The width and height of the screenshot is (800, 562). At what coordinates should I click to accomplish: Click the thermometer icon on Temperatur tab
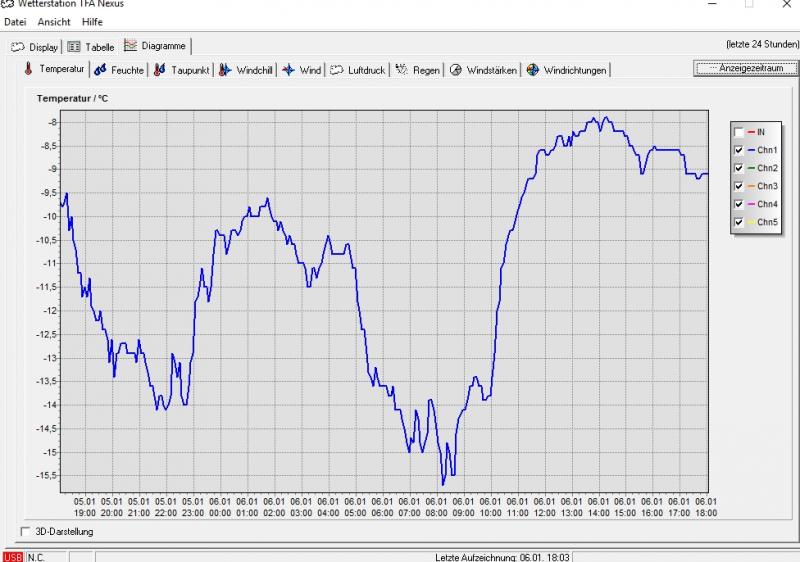(x=28, y=69)
